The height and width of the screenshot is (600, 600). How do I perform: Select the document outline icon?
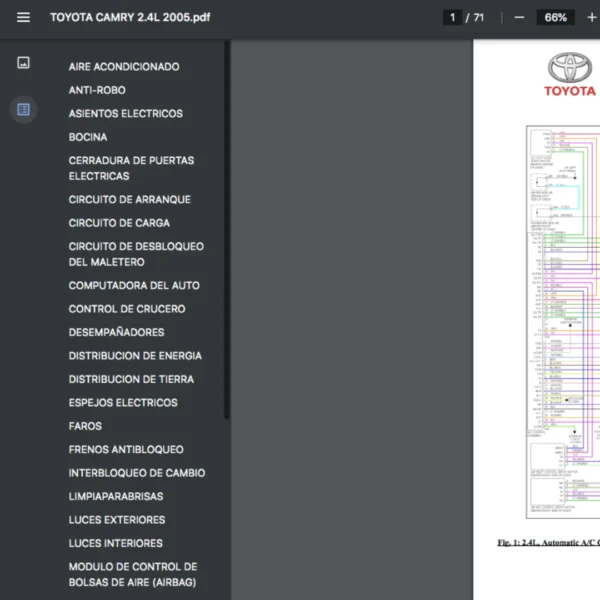point(23,109)
